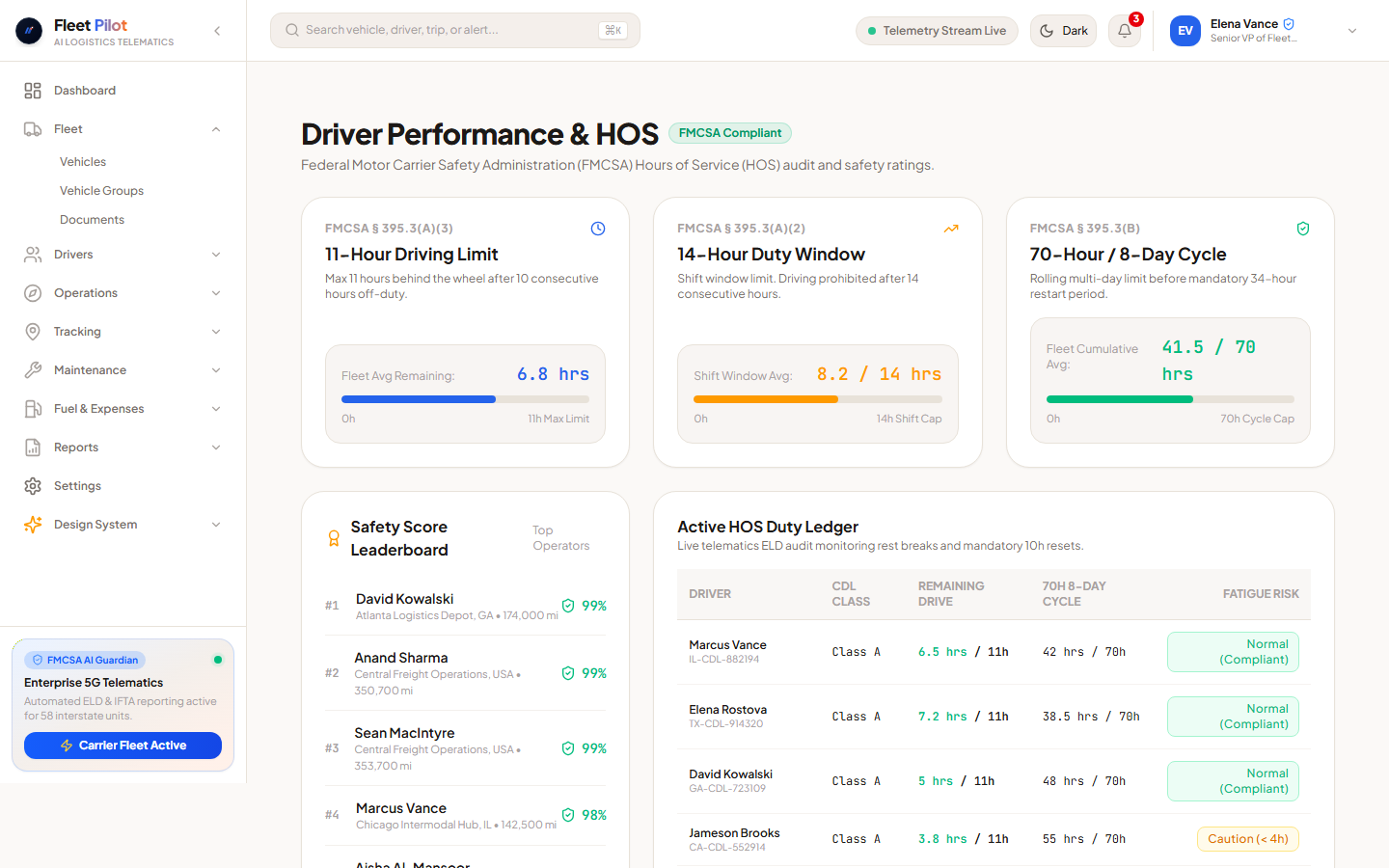This screenshot has width=1389, height=868.
Task: Click the Fleet Pilot logo icon
Action: coord(29,32)
